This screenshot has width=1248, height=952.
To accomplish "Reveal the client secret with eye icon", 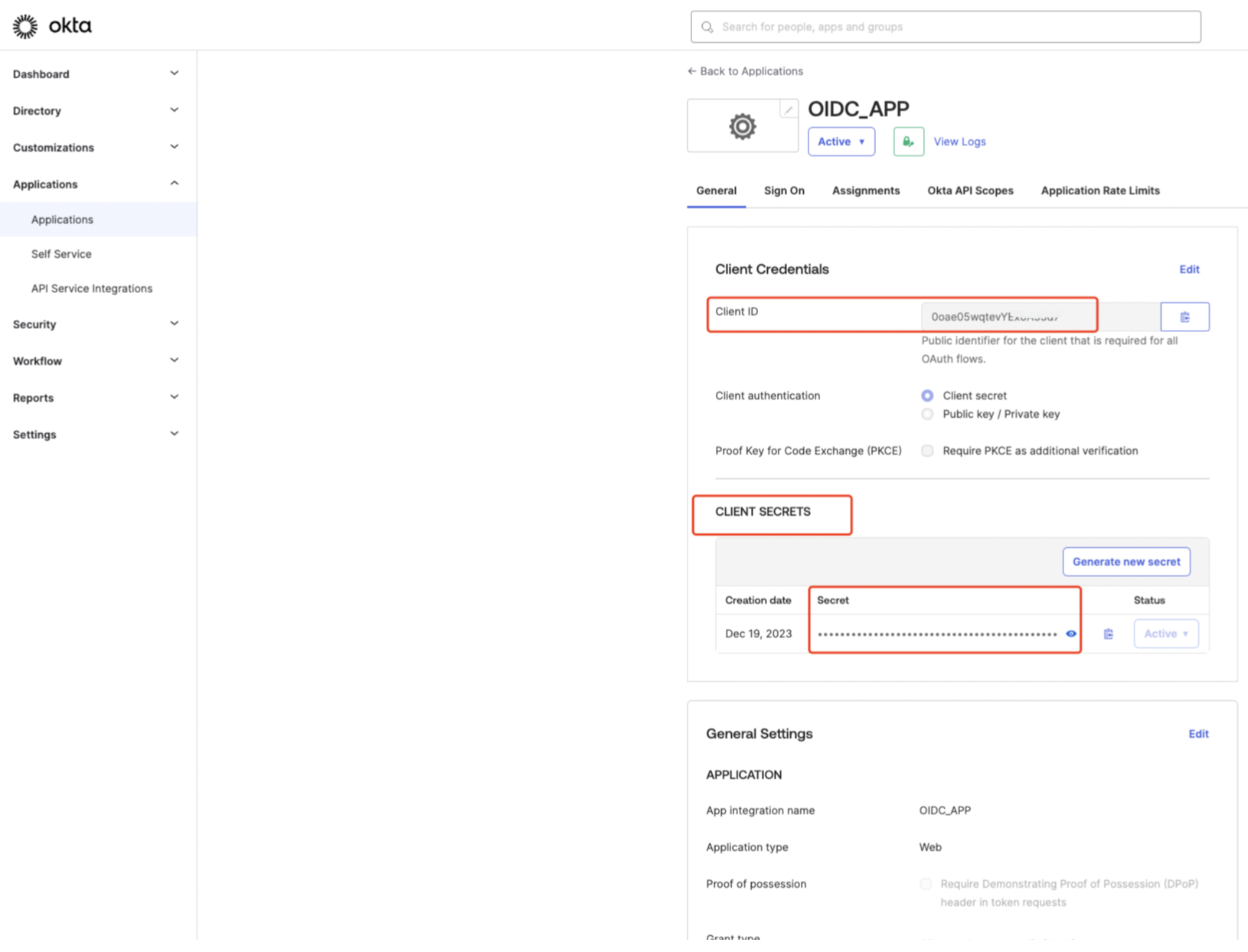I will tap(1071, 634).
